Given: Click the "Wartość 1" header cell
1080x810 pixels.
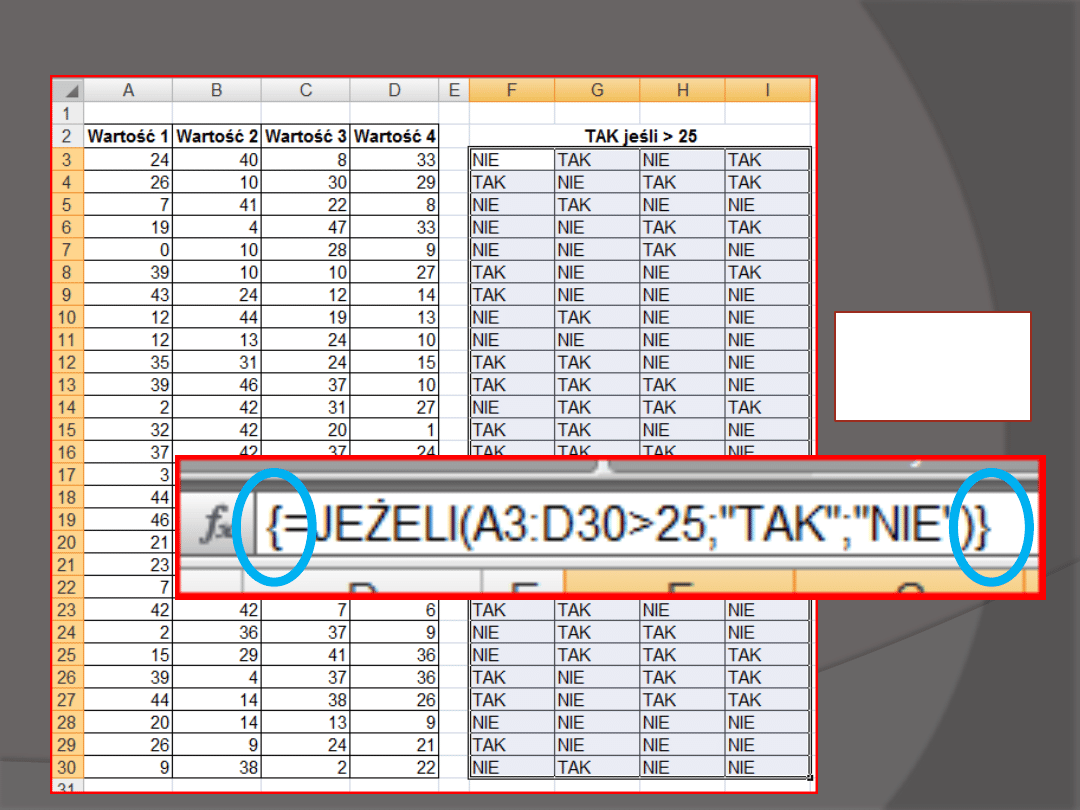Looking at the screenshot, I should pyautogui.click(x=128, y=137).
